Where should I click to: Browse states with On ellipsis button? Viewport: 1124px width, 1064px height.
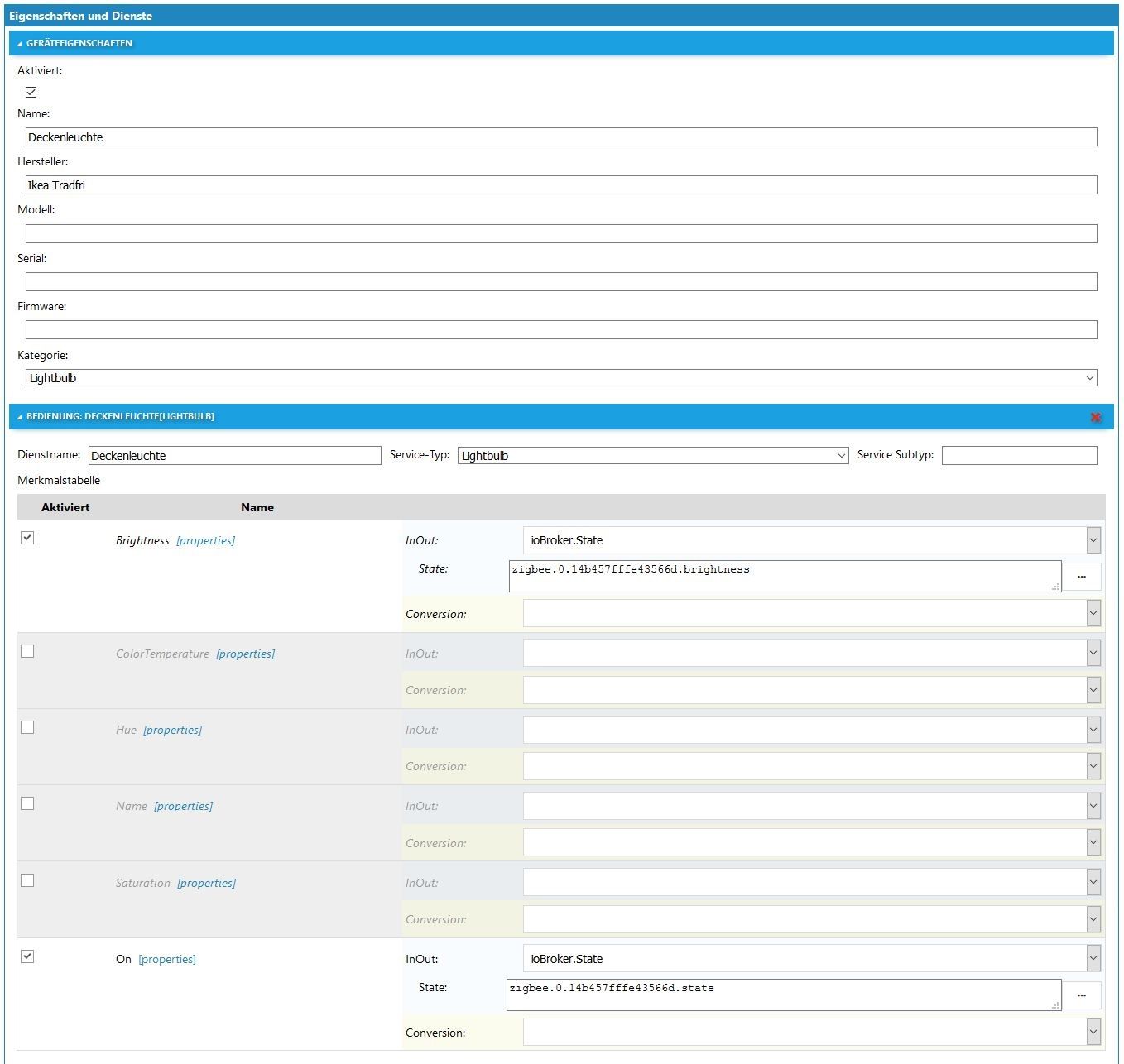(x=1082, y=995)
